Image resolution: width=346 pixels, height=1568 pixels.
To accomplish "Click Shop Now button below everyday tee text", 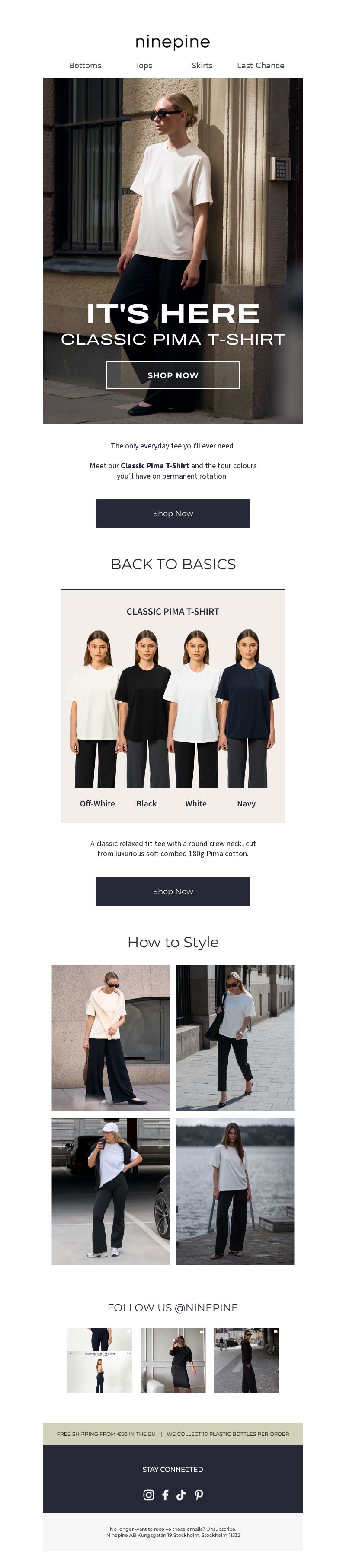I will click(x=173, y=513).
